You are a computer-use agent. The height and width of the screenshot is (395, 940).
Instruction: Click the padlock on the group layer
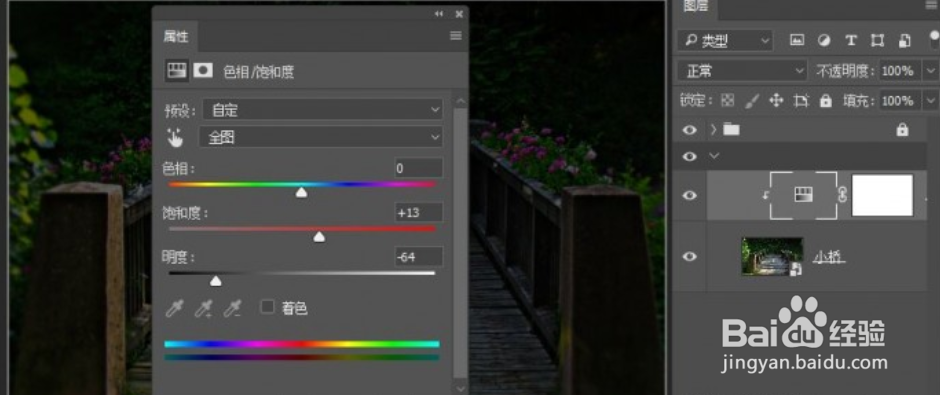point(902,129)
